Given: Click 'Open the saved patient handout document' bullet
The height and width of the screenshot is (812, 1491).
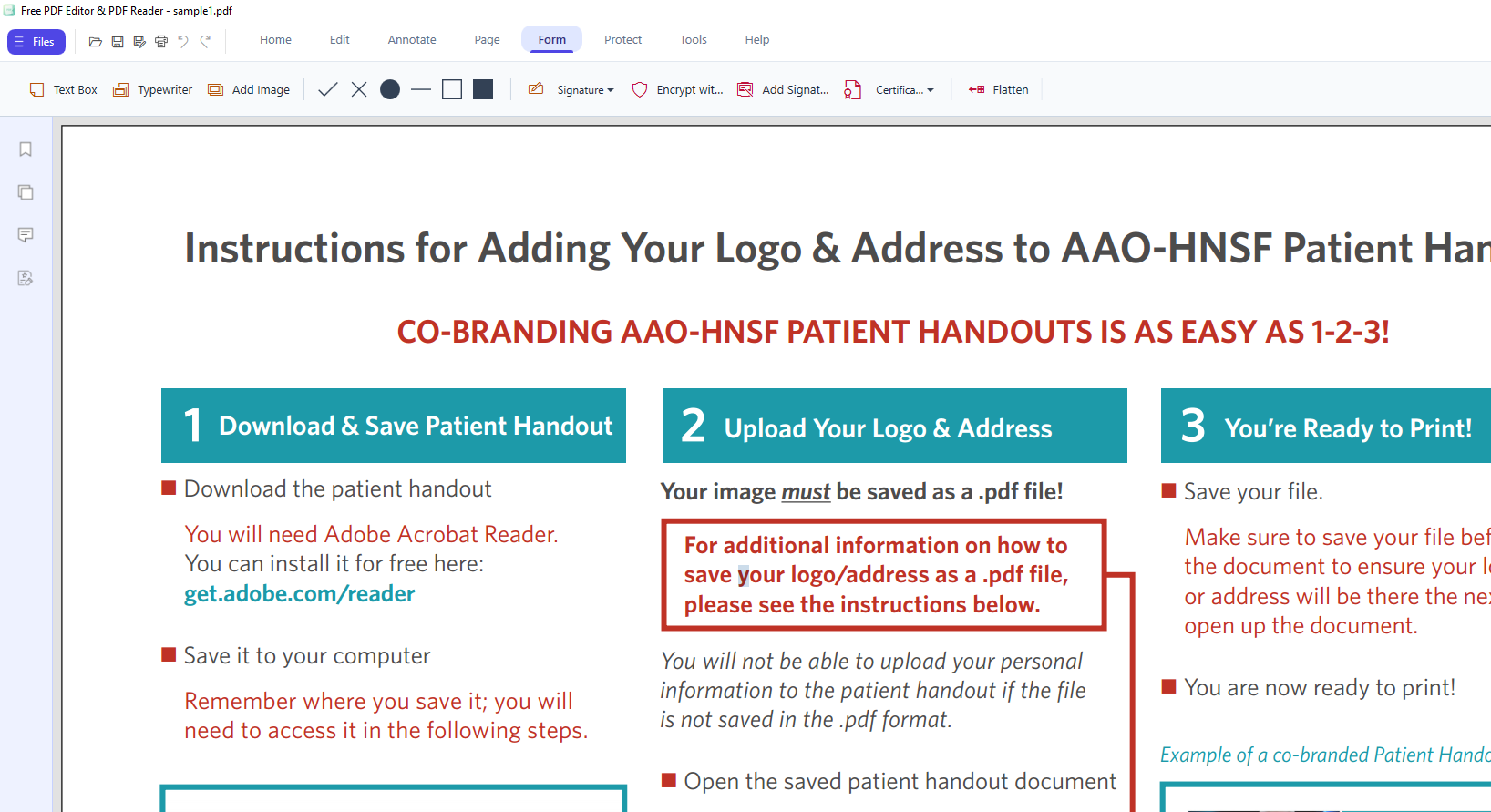Looking at the screenshot, I should [900, 782].
